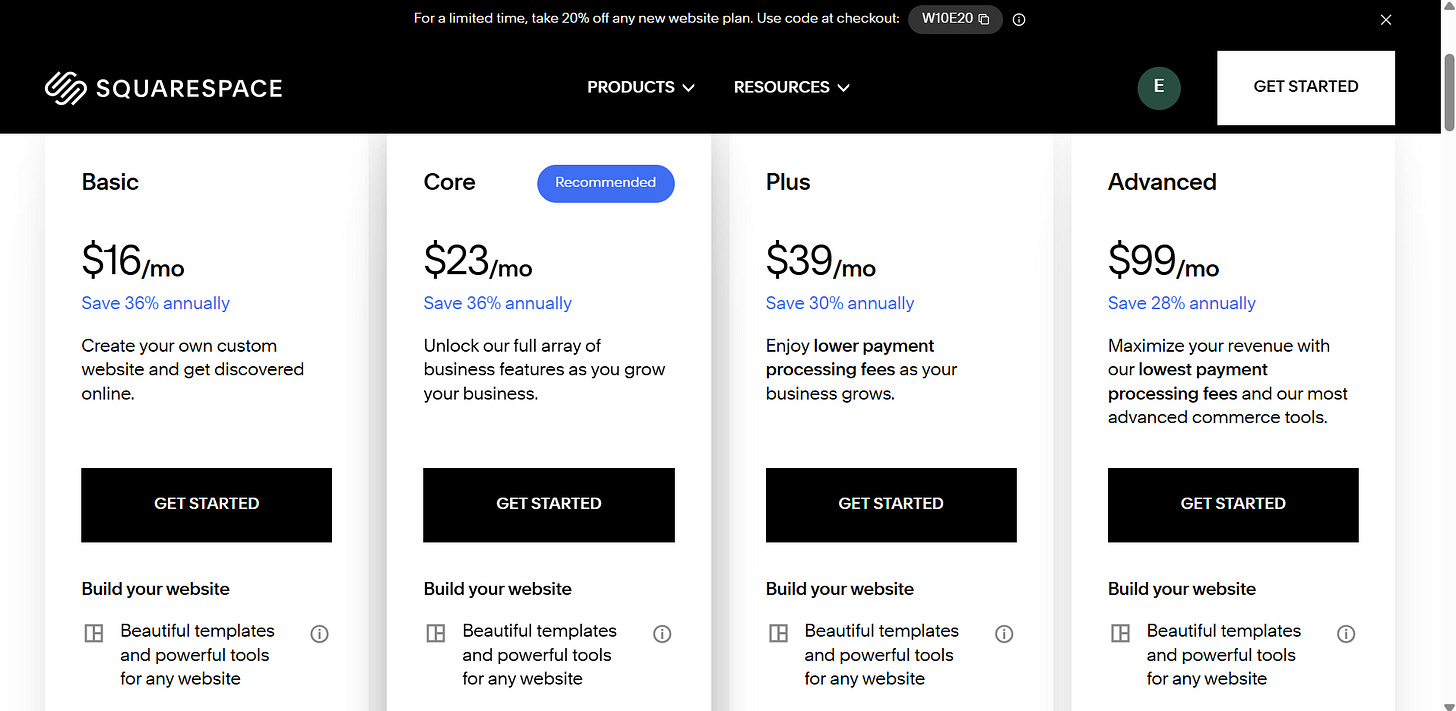
Task: Click Save 30% annually under Plus
Action: [x=840, y=303]
